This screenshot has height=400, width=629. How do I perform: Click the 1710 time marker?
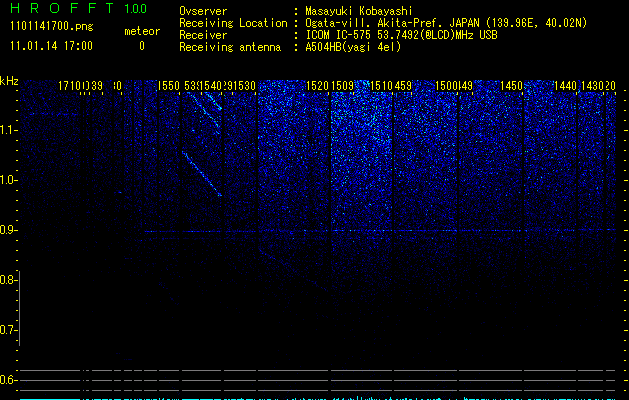point(70,85)
